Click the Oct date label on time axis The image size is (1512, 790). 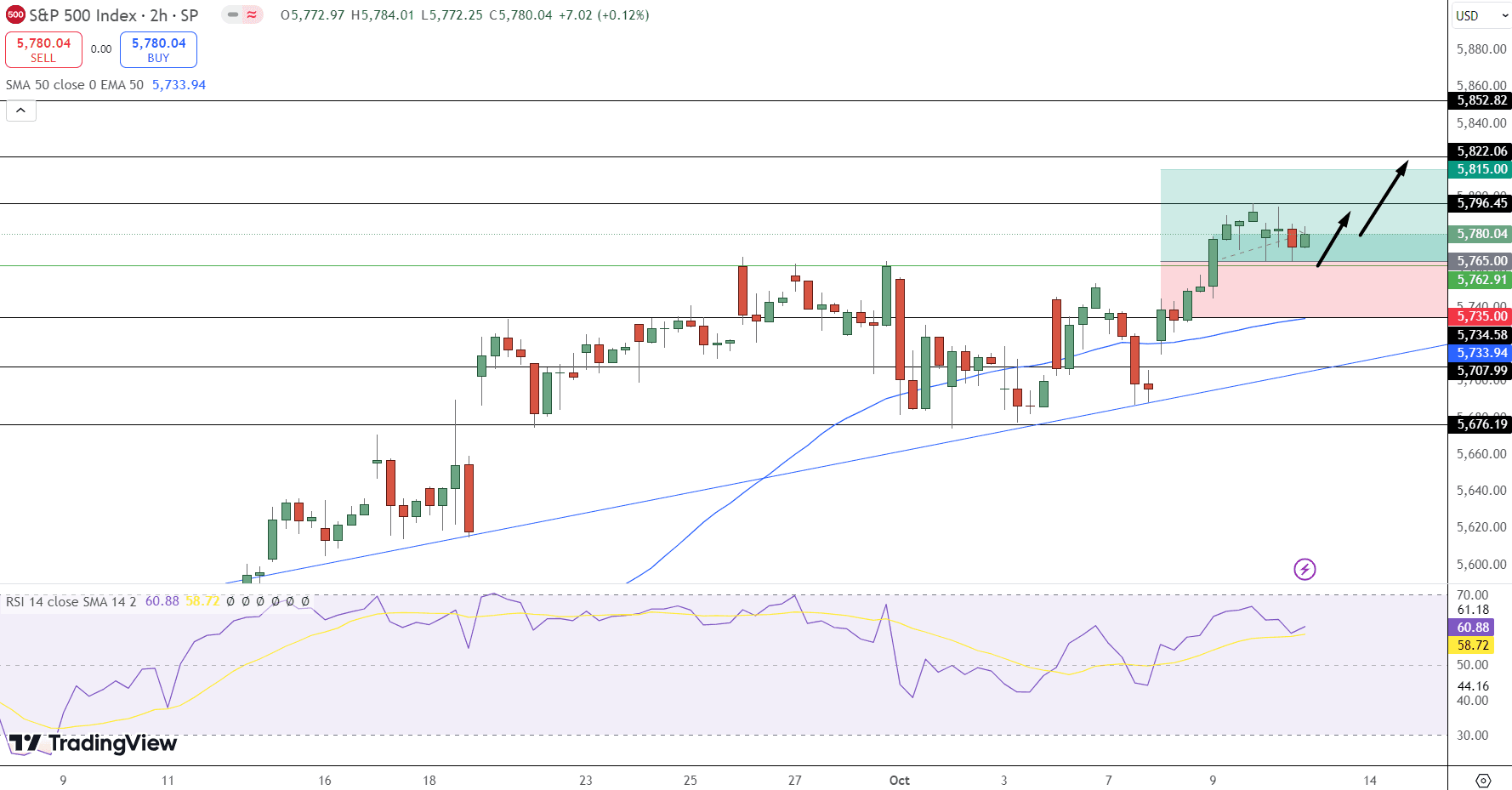click(x=899, y=780)
